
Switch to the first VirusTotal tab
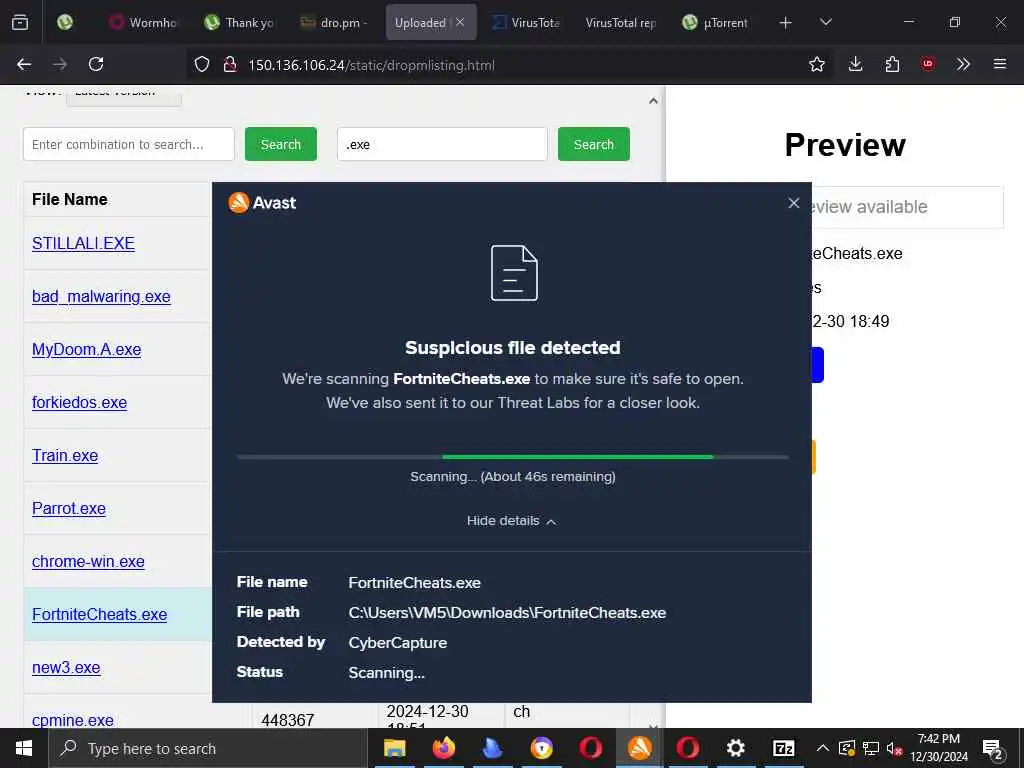point(526,22)
